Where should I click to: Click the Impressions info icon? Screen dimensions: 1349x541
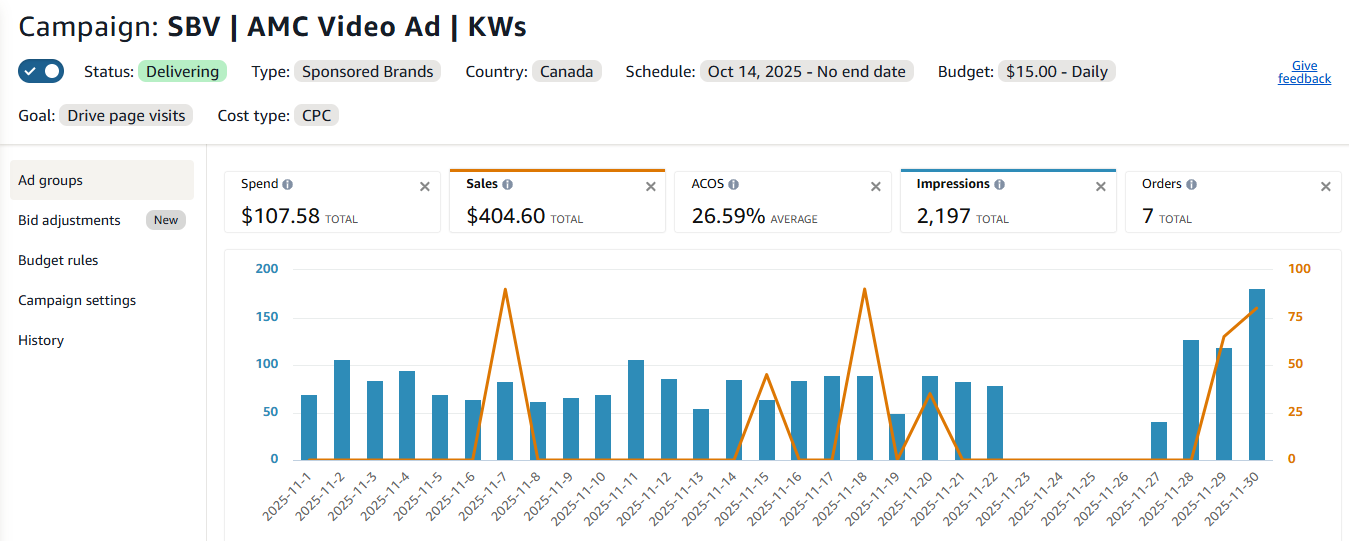999,185
